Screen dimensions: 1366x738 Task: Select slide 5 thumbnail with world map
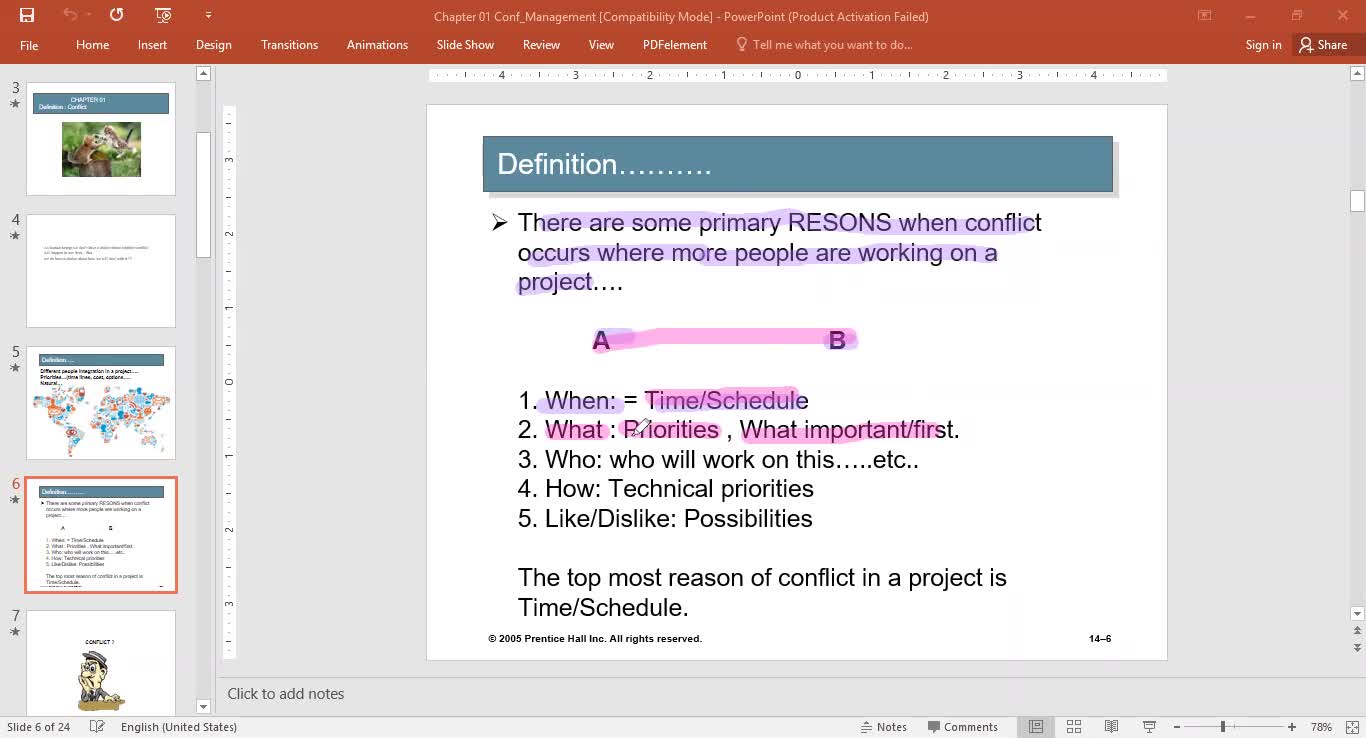101,403
